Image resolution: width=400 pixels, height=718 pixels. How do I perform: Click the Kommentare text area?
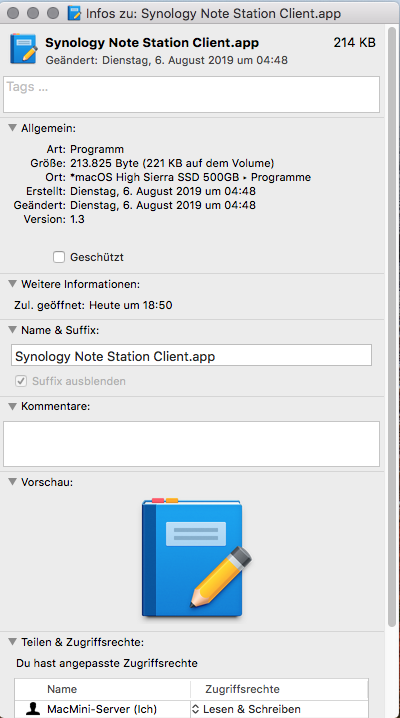[191, 444]
